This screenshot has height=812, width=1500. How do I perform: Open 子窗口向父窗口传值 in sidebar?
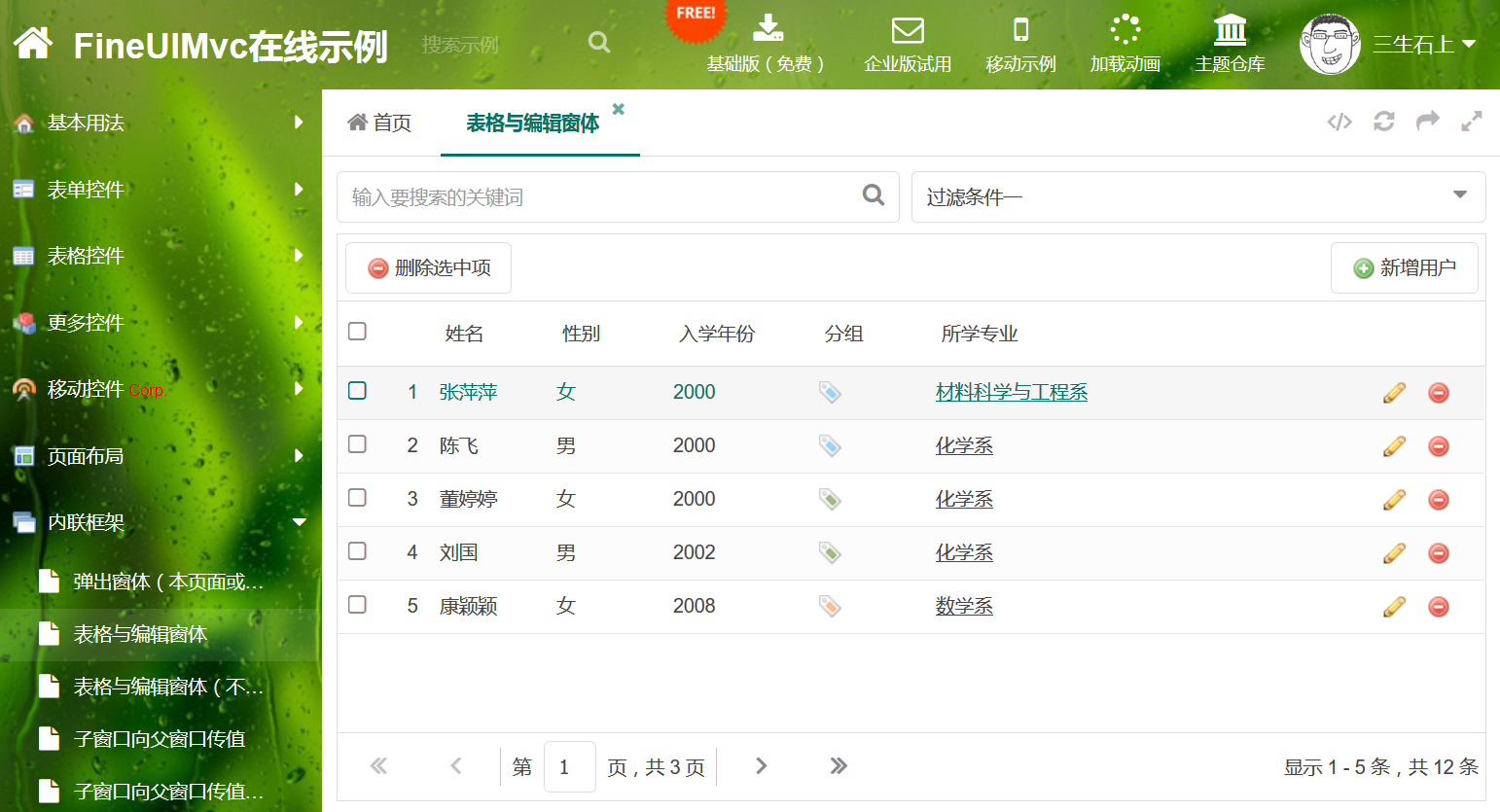pos(160,739)
